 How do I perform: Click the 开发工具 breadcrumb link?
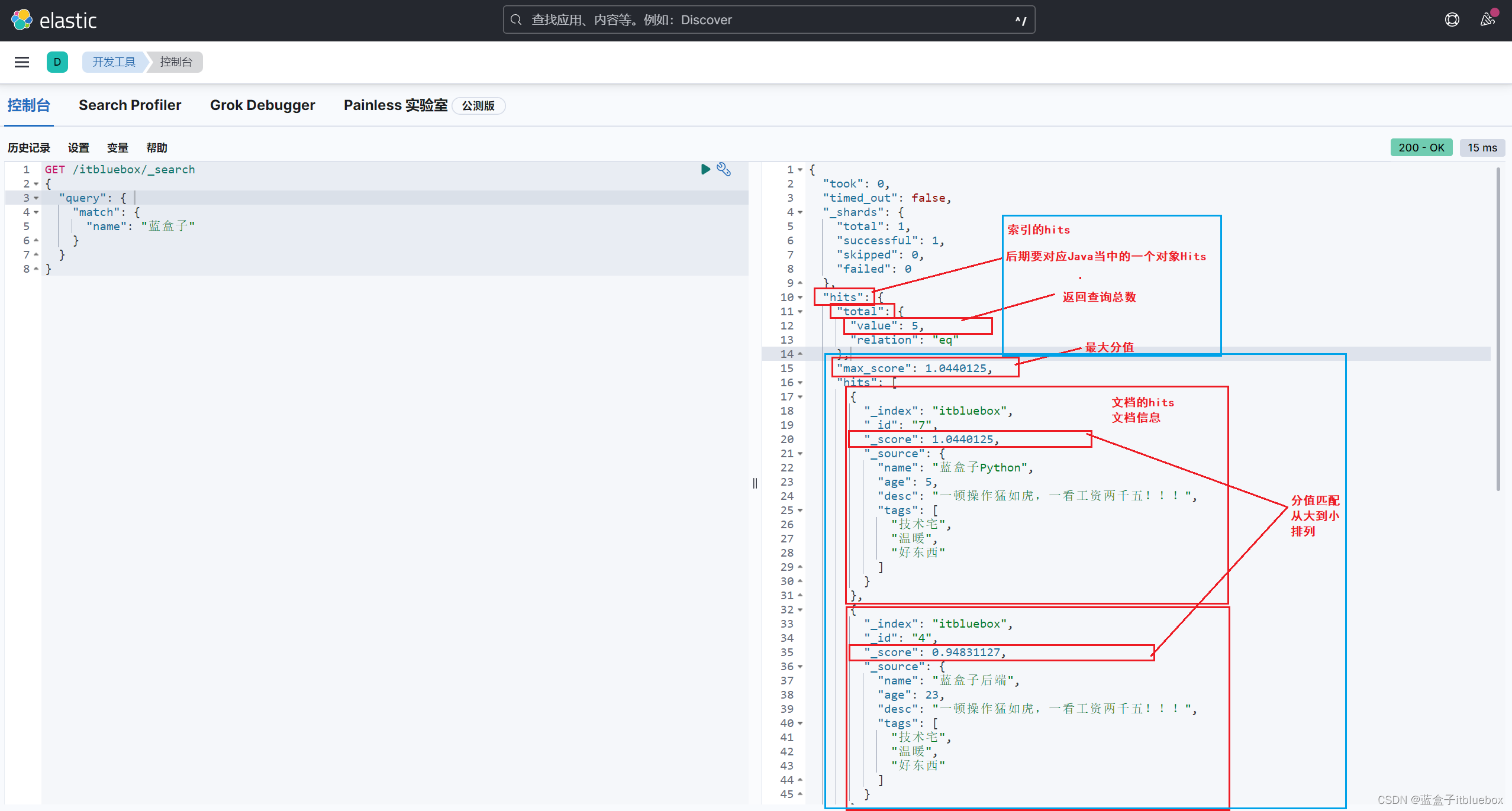point(114,62)
